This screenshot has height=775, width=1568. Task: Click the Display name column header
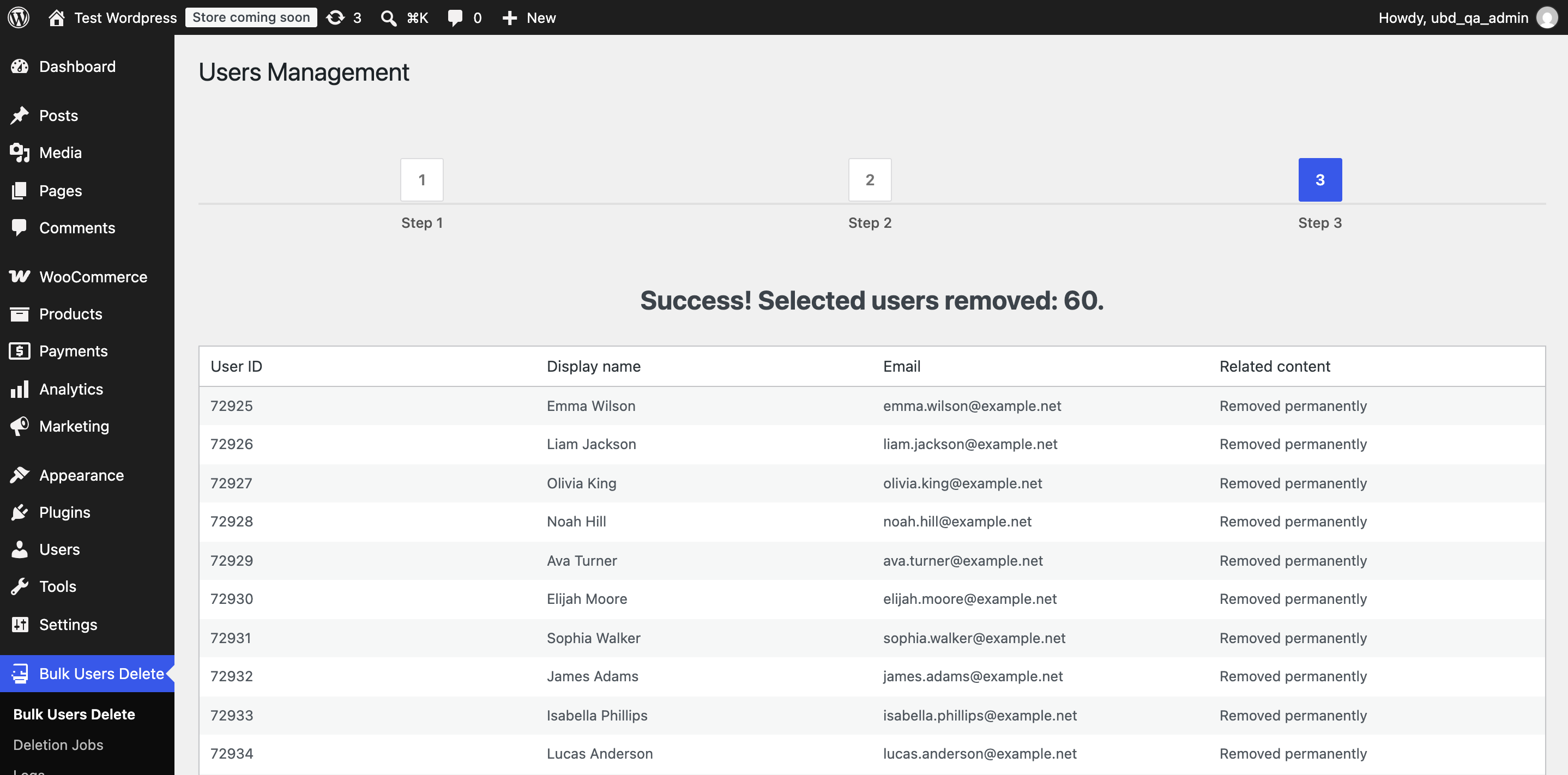pos(594,366)
